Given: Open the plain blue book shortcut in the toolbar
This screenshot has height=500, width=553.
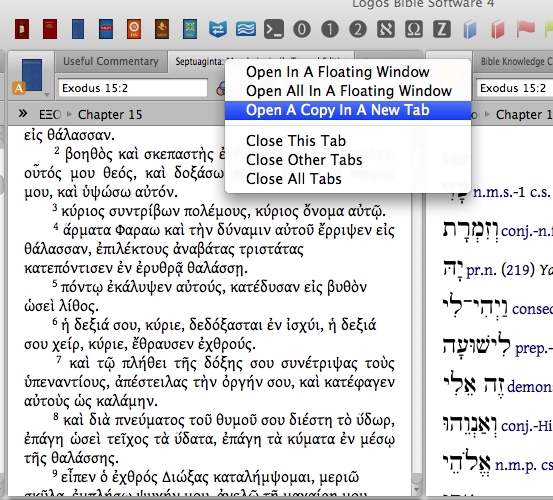Looking at the screenshot, I should pos(78,29).
